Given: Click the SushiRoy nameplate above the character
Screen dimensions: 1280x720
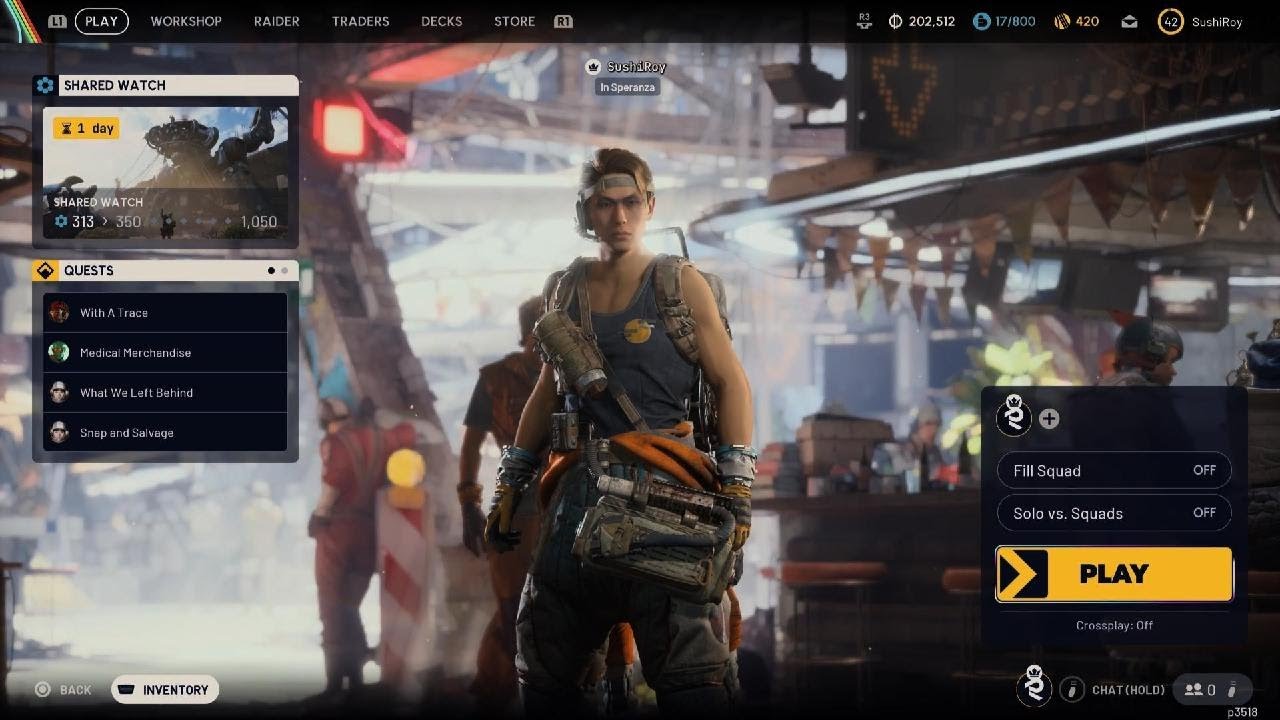Looking at the screenshot, I should [x=636, y=67].
